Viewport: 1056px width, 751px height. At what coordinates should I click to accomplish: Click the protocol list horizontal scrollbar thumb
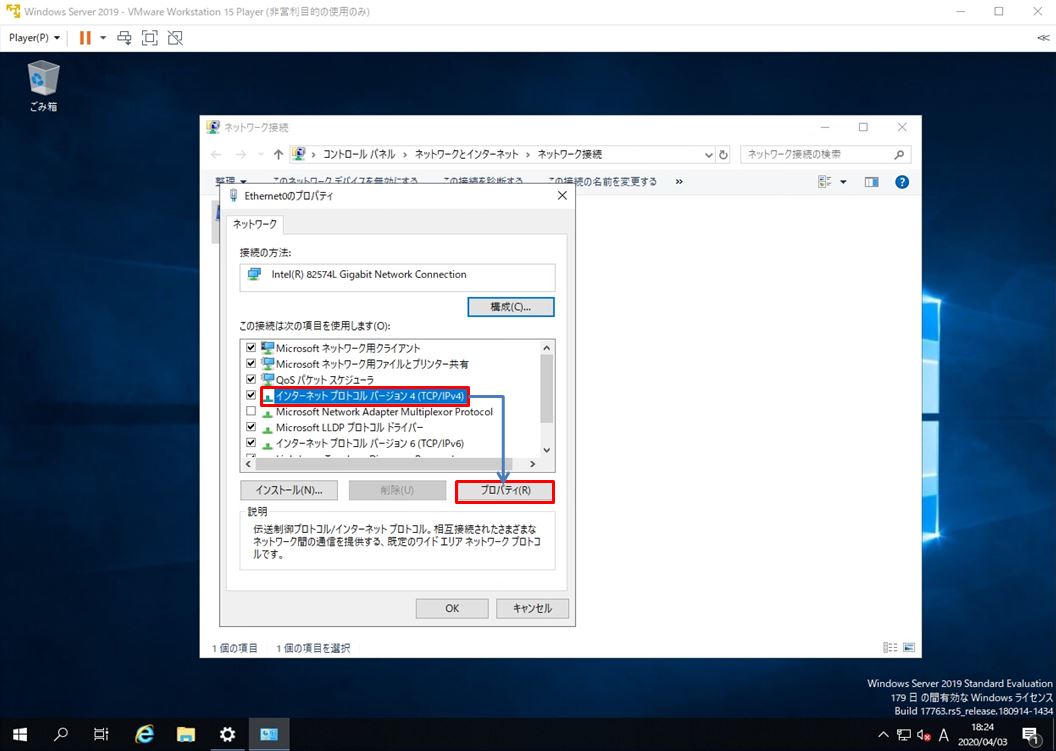pyautogui.click(x=384, y=464)
